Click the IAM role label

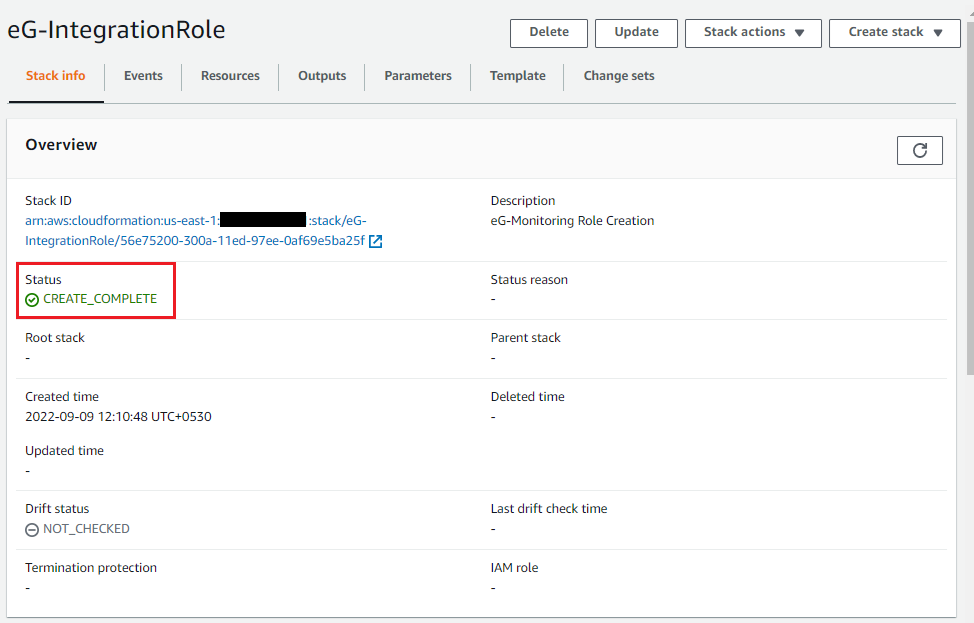[x=514, y=568]
